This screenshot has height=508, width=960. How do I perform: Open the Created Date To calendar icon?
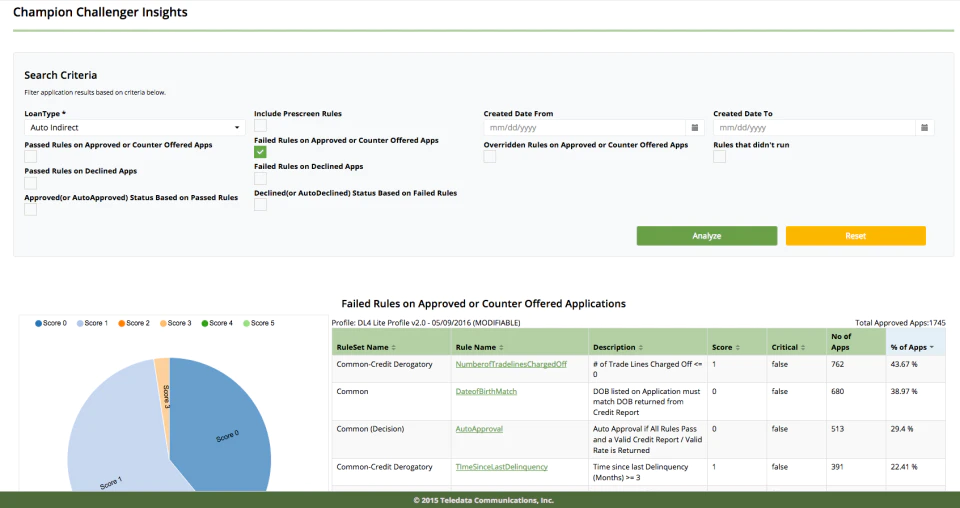tap(924, 127)
